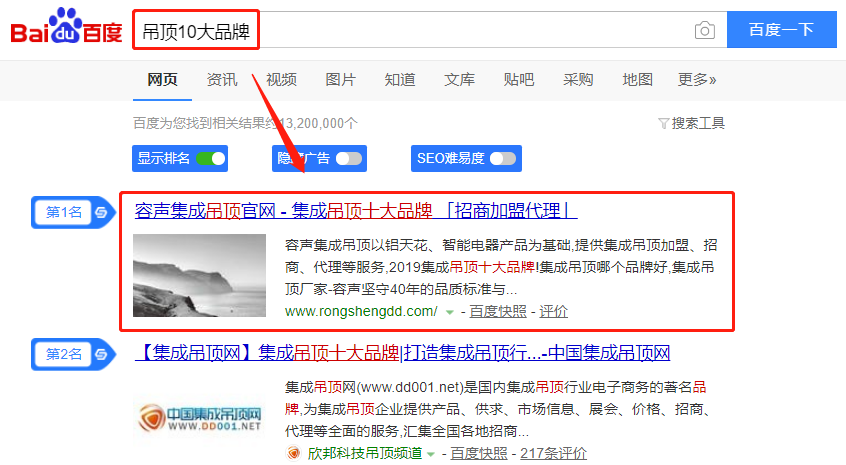The width and height of the screenshot is (846, 465).
Task: Click the search input with 吊顶10大品牌
Action: [430, 30]
